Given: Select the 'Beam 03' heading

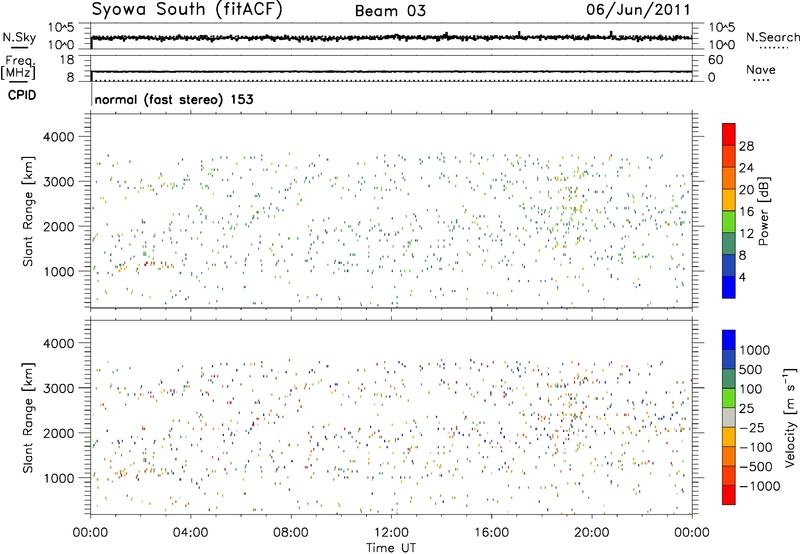Looking at the screenshot, I should coord(390,11).
